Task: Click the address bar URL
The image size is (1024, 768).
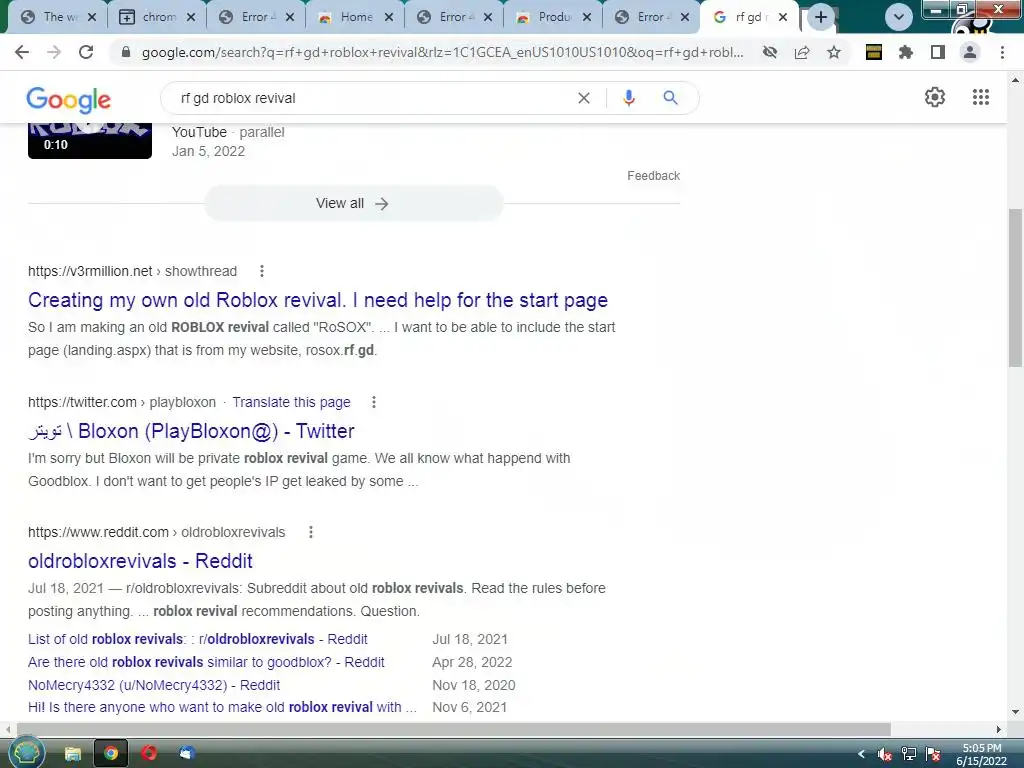Action: click(443, 52)
